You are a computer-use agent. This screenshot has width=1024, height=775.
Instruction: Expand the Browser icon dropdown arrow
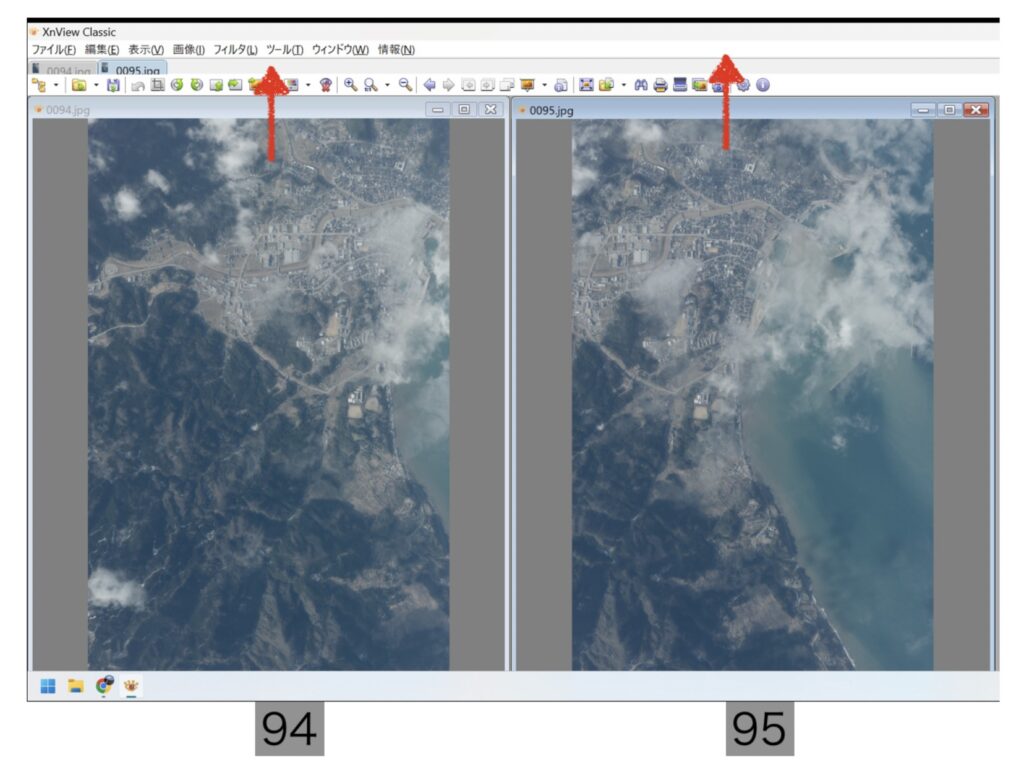56,86
